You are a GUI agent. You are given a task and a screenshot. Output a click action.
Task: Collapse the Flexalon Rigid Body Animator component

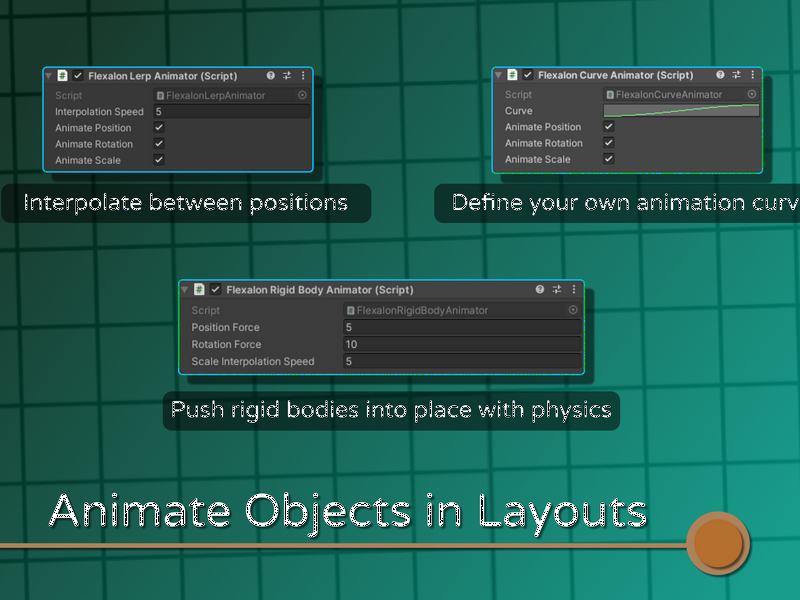(x=184, y=290)
